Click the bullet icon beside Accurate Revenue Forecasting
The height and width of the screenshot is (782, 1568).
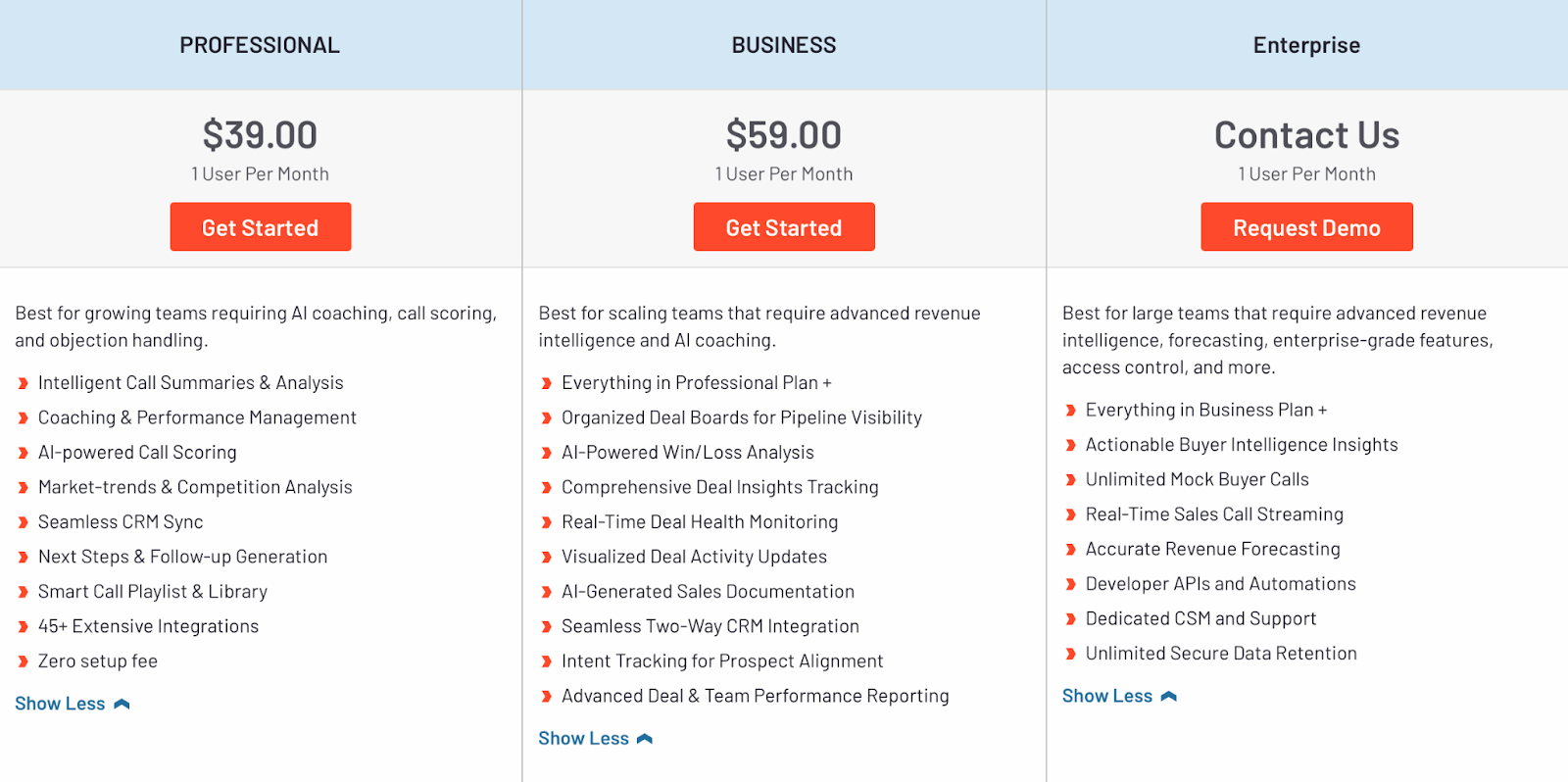pyautogui.click(x=1070, y=550)
